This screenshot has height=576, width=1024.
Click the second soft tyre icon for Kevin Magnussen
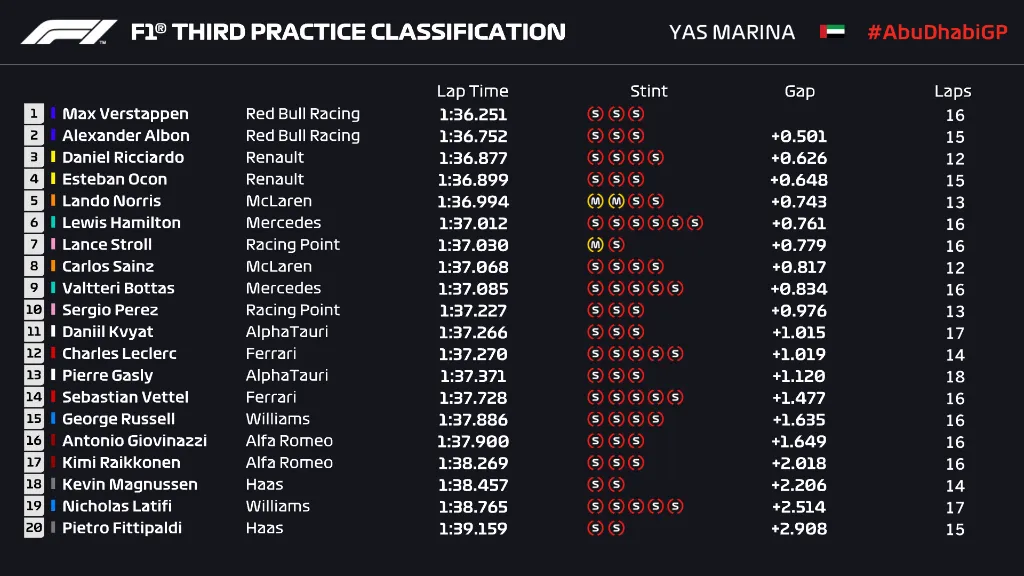[x=616, y=485]
